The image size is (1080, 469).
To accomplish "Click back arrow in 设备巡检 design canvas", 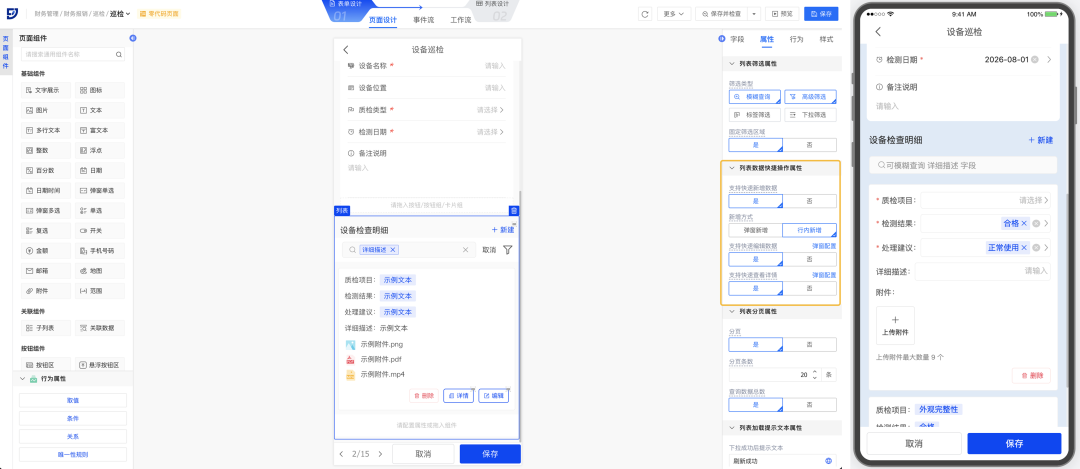I will [346, 50].
